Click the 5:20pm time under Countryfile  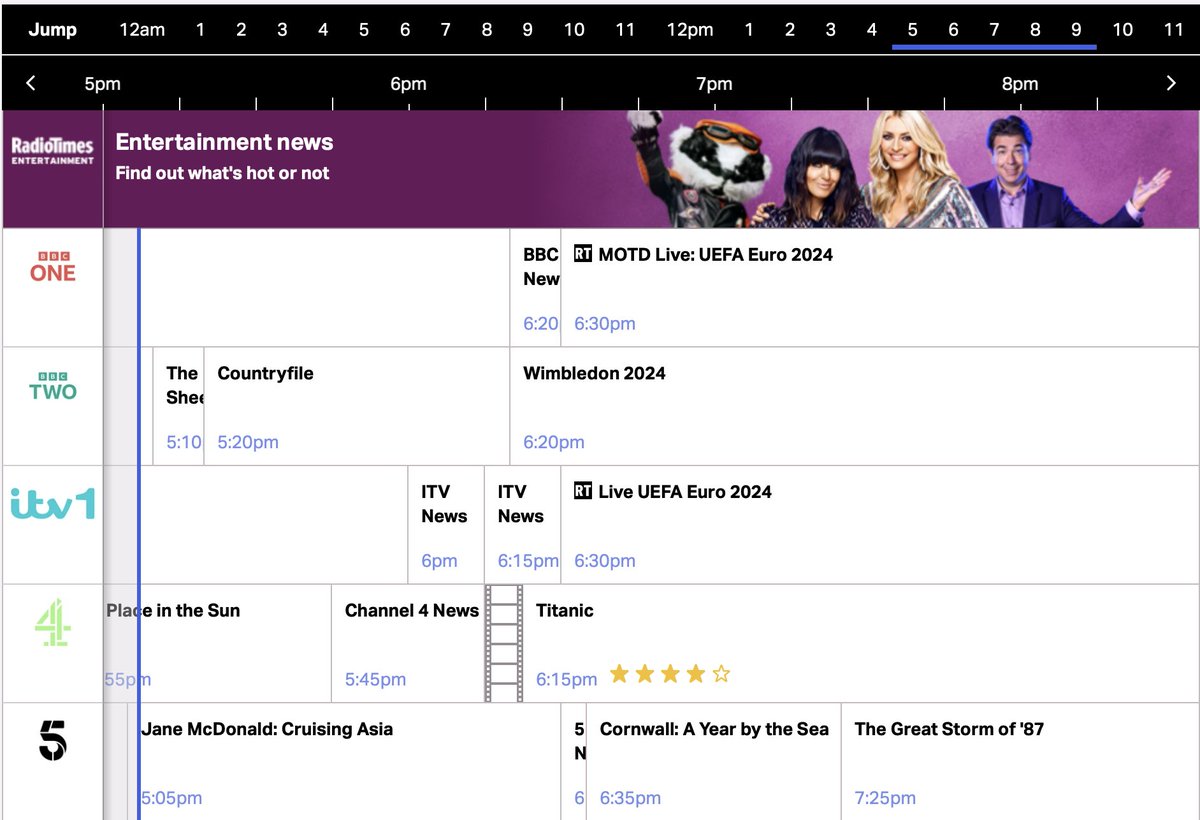(x=248, y=442)
